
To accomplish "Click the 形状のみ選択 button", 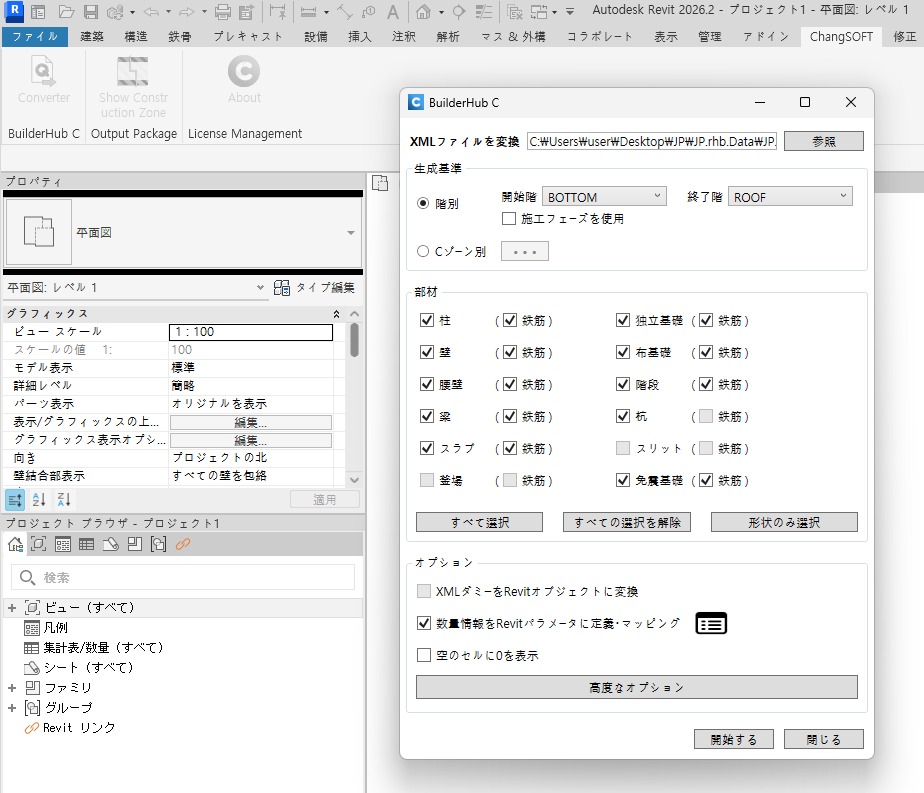I will coord(784,522).
